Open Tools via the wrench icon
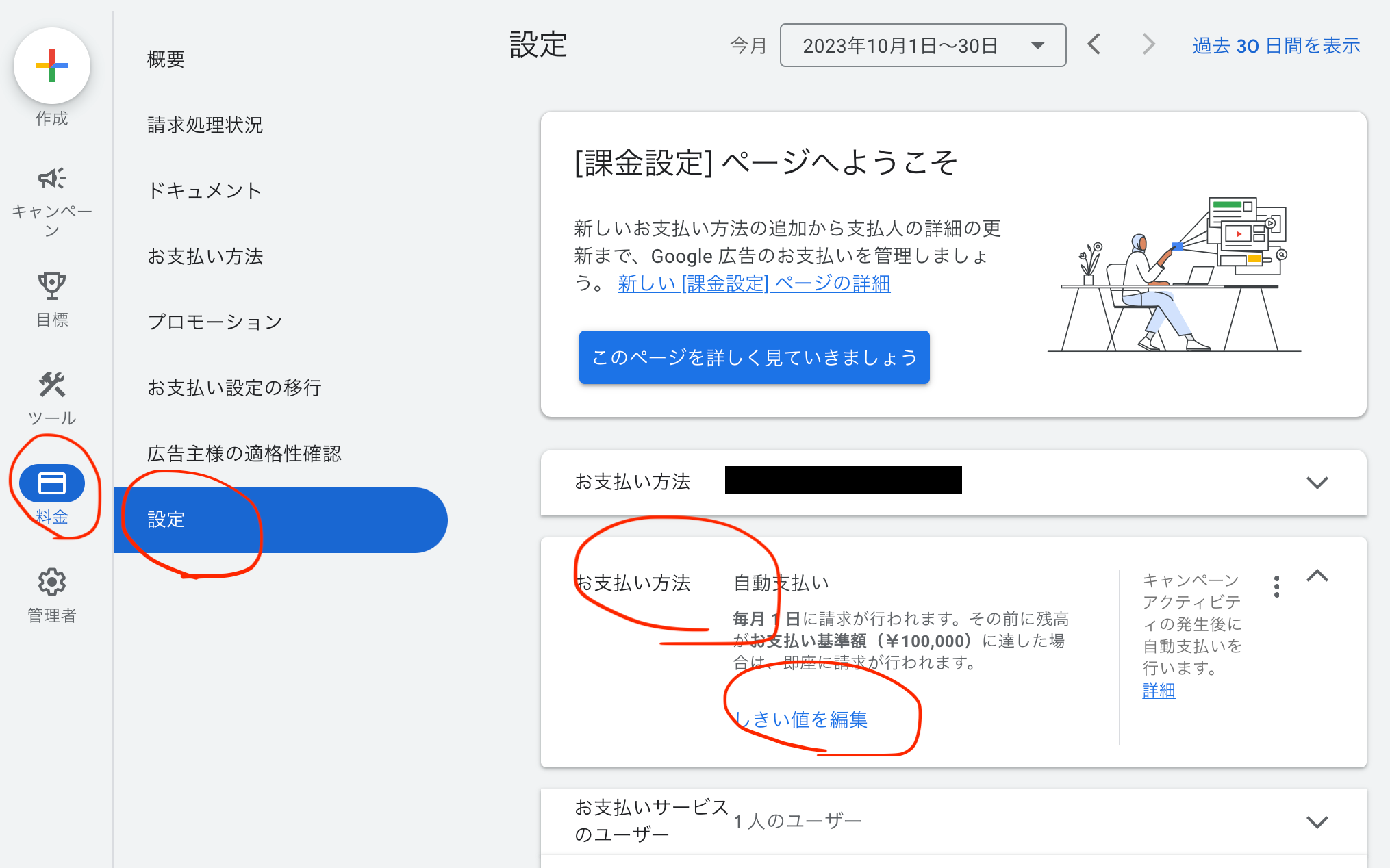Image resolution: width=1390 pixels, height=868 pixels. pos(52,385)
